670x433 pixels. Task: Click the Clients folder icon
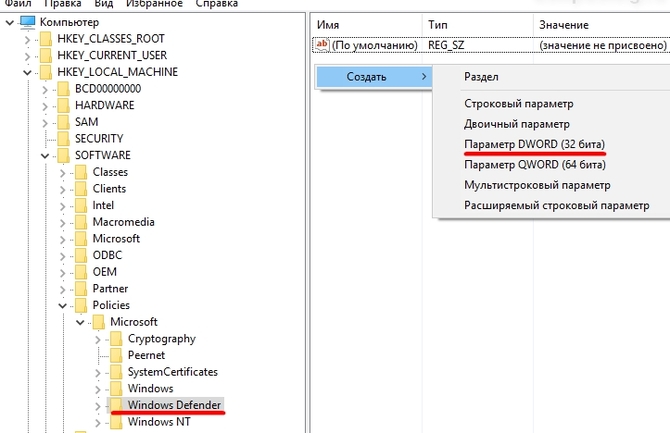tap(81, 189)
